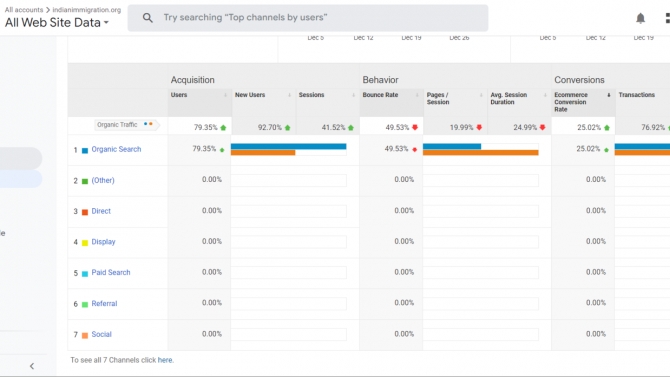Select the 76.92% Transactions summary value
The width and height of the screenshot is (670, 377).
coord(653,127)
